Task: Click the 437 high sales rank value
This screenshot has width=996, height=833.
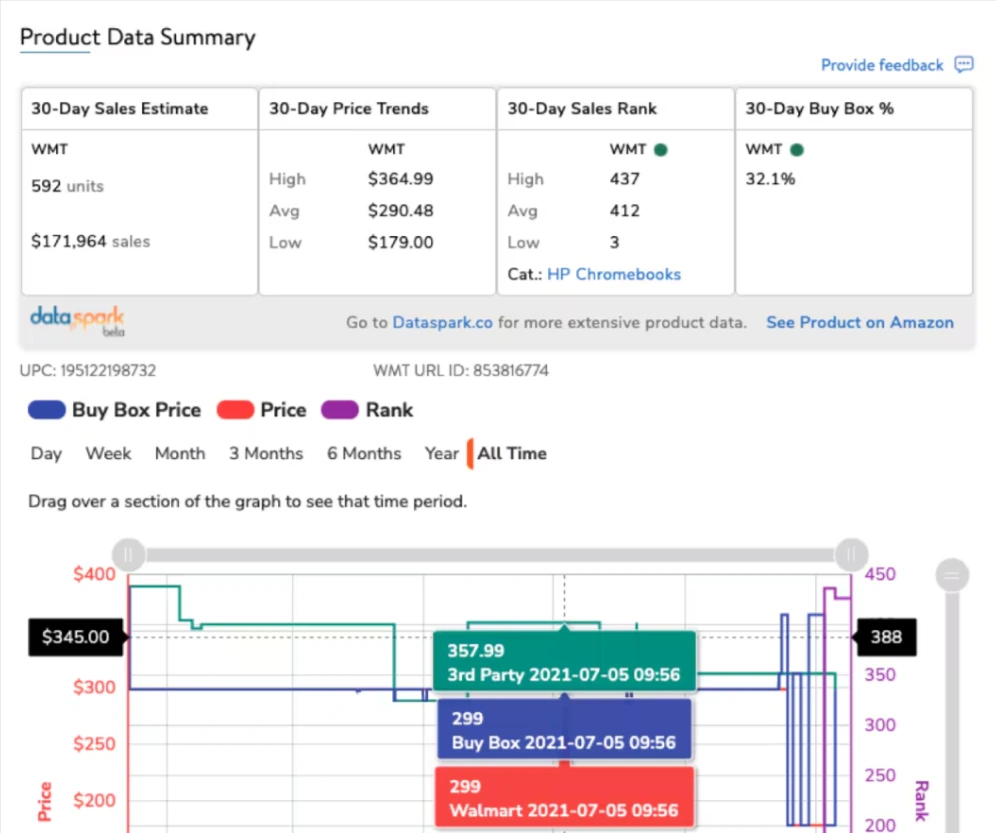Action: coord(624,179)
